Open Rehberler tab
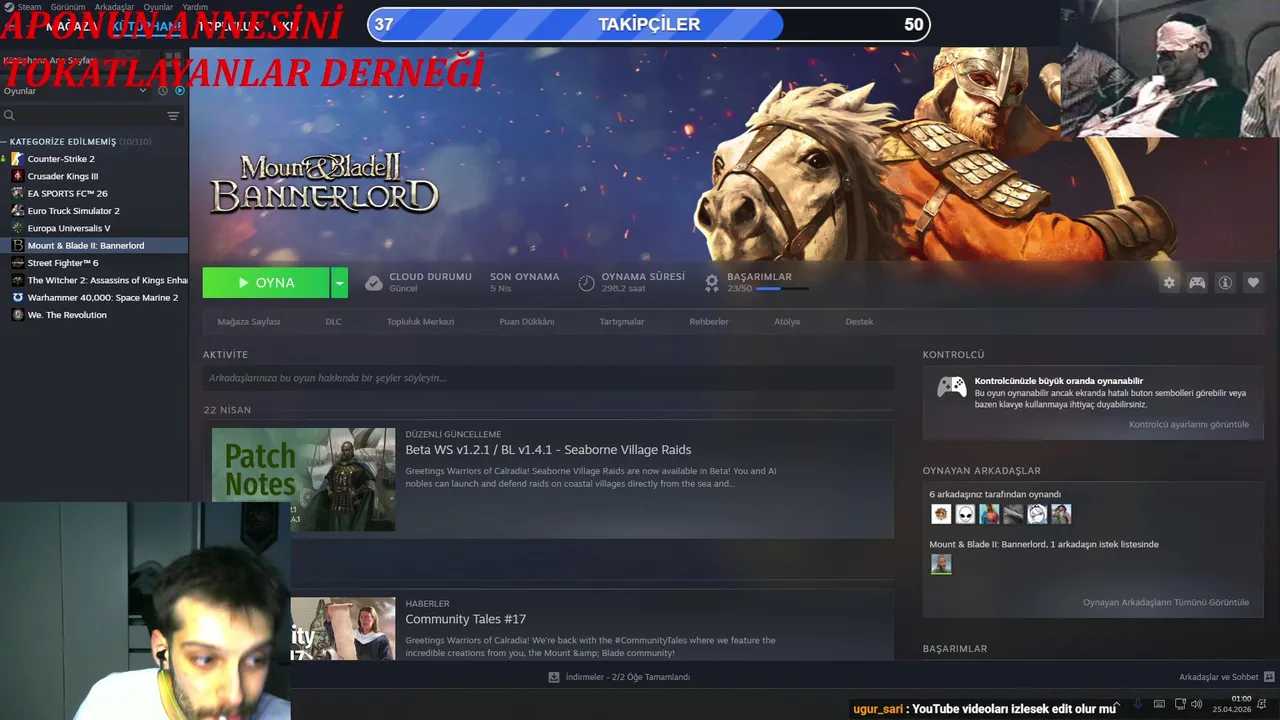Image resolution: width=1280 pixels, height=720 pixels. 709,322
